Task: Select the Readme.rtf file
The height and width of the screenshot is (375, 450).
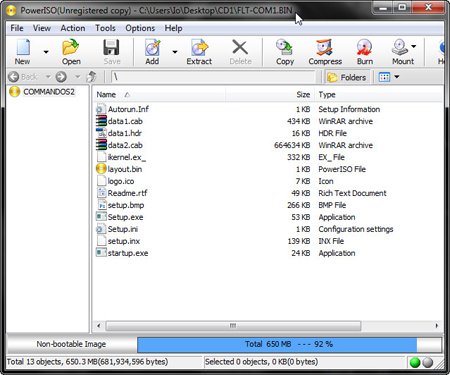Action: pyautogui.click(x=127, y=193)
